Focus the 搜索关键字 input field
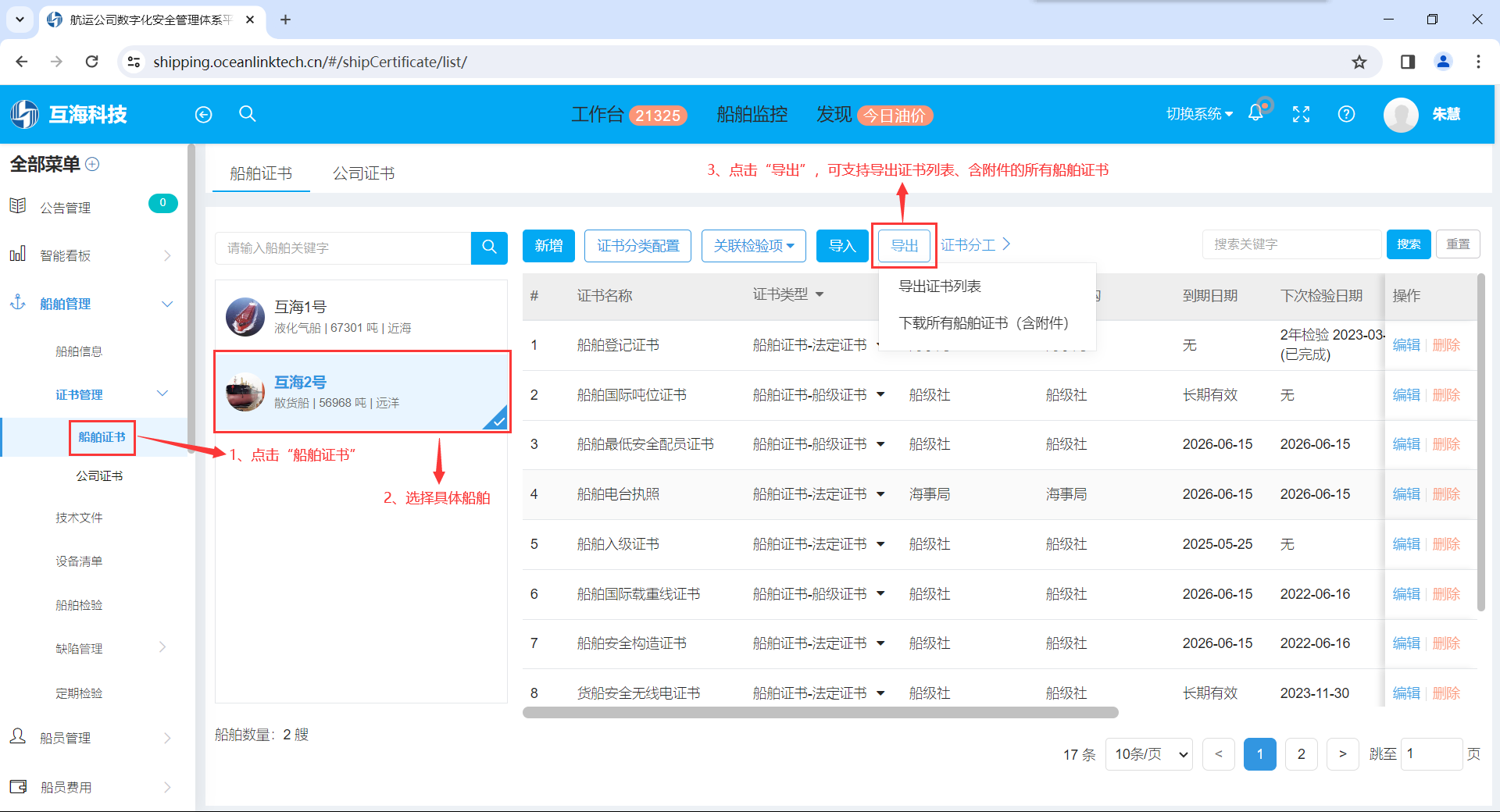 1291,244
